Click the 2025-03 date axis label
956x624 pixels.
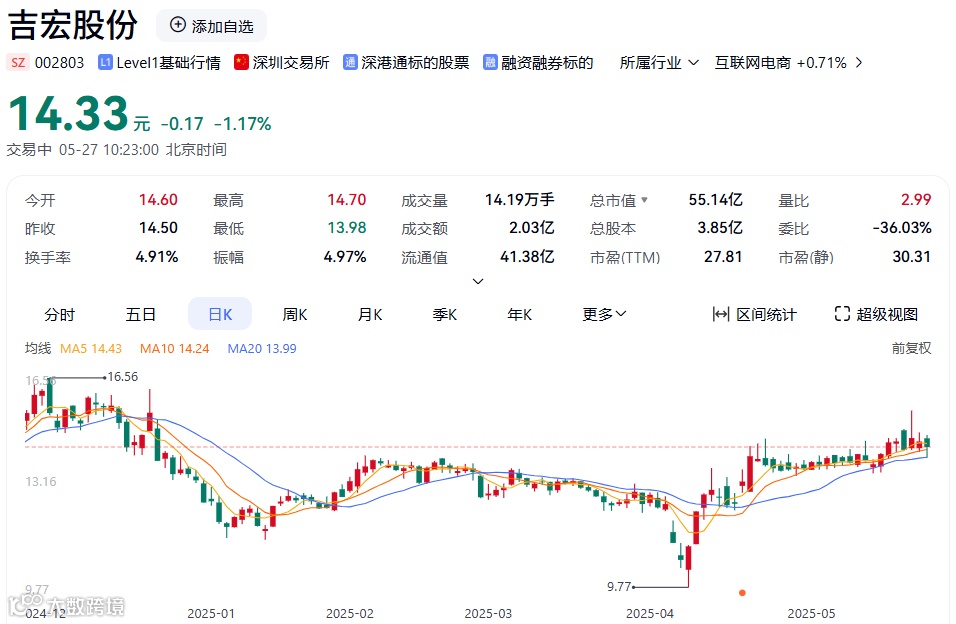(x=488, y=613)
